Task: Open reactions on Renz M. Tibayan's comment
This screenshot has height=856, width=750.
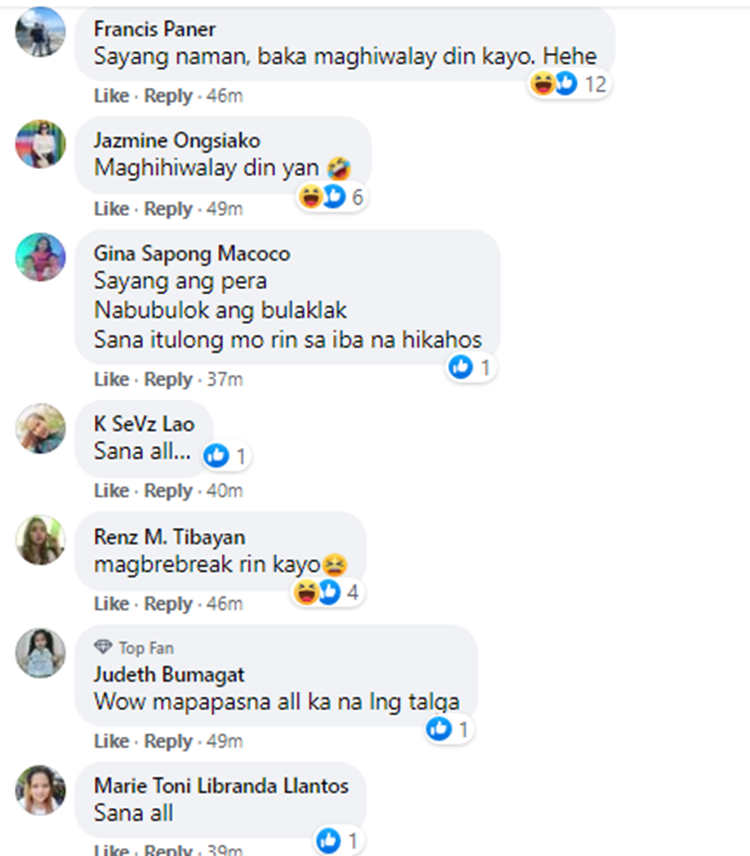Action: coord(327,592)
